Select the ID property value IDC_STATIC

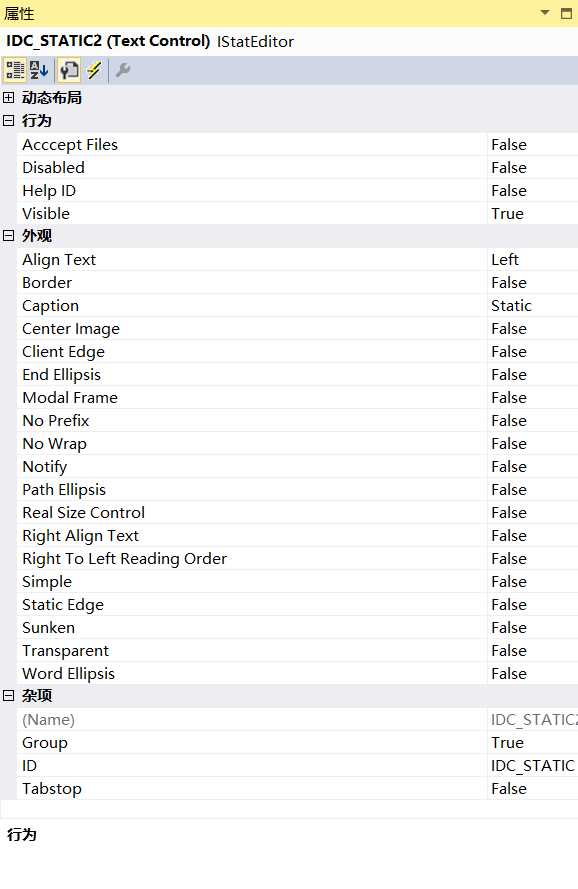click(x=532, y=766)
